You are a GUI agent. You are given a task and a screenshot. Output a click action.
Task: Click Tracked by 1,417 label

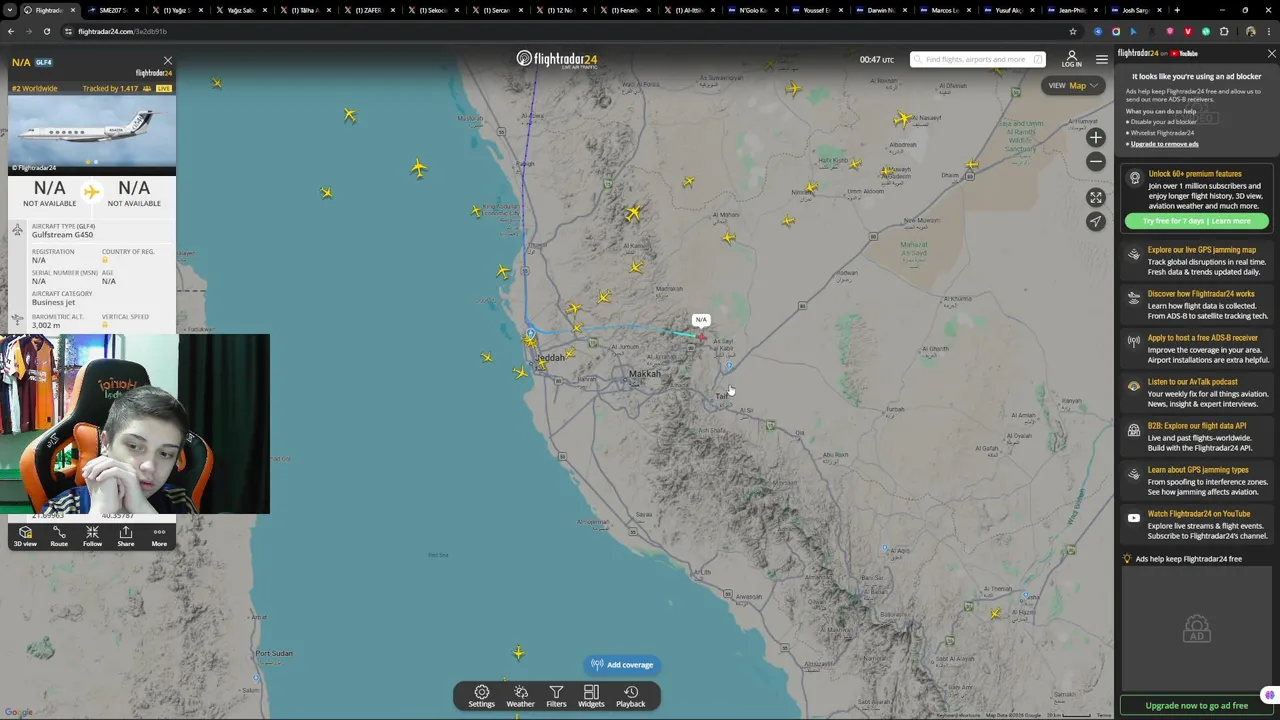pyautogui.click(x=110, y=88)
